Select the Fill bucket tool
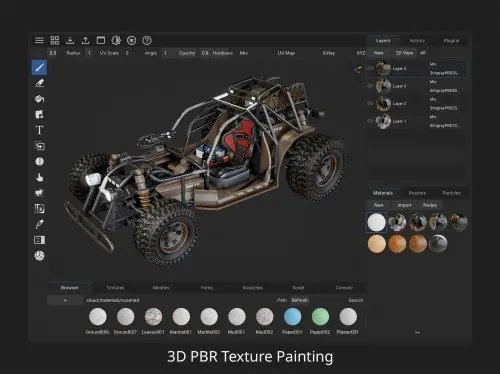The height and width of the screenshot is (374, 500). (x=39, y=99)
